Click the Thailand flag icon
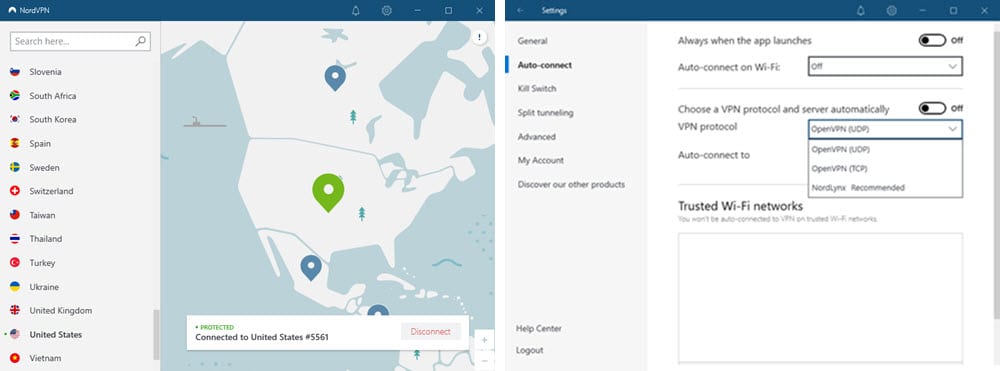Viewport: 1000px width, 371px height. click(15, 239)
